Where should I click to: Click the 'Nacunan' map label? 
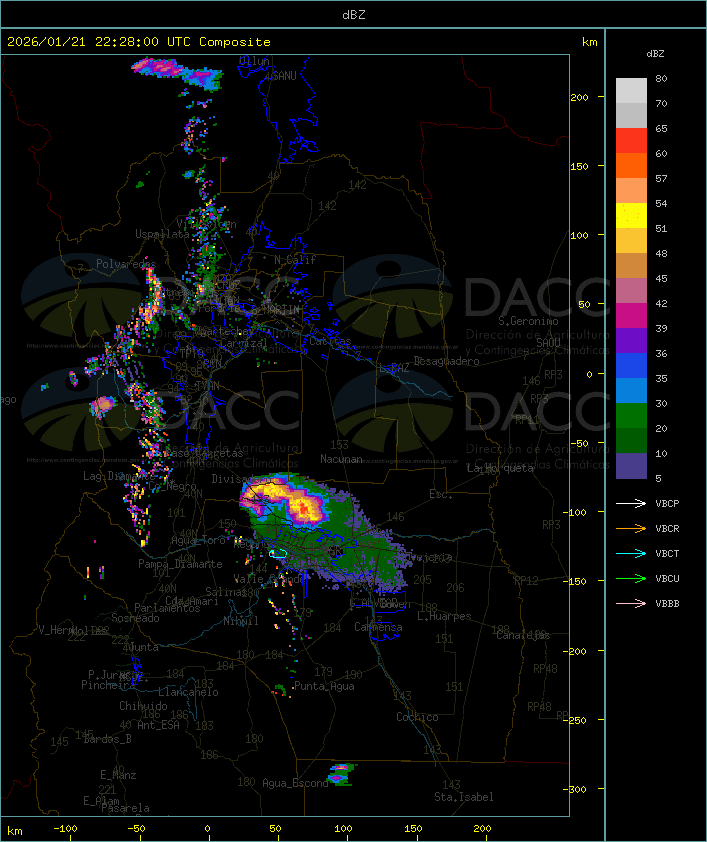[341, 459]
